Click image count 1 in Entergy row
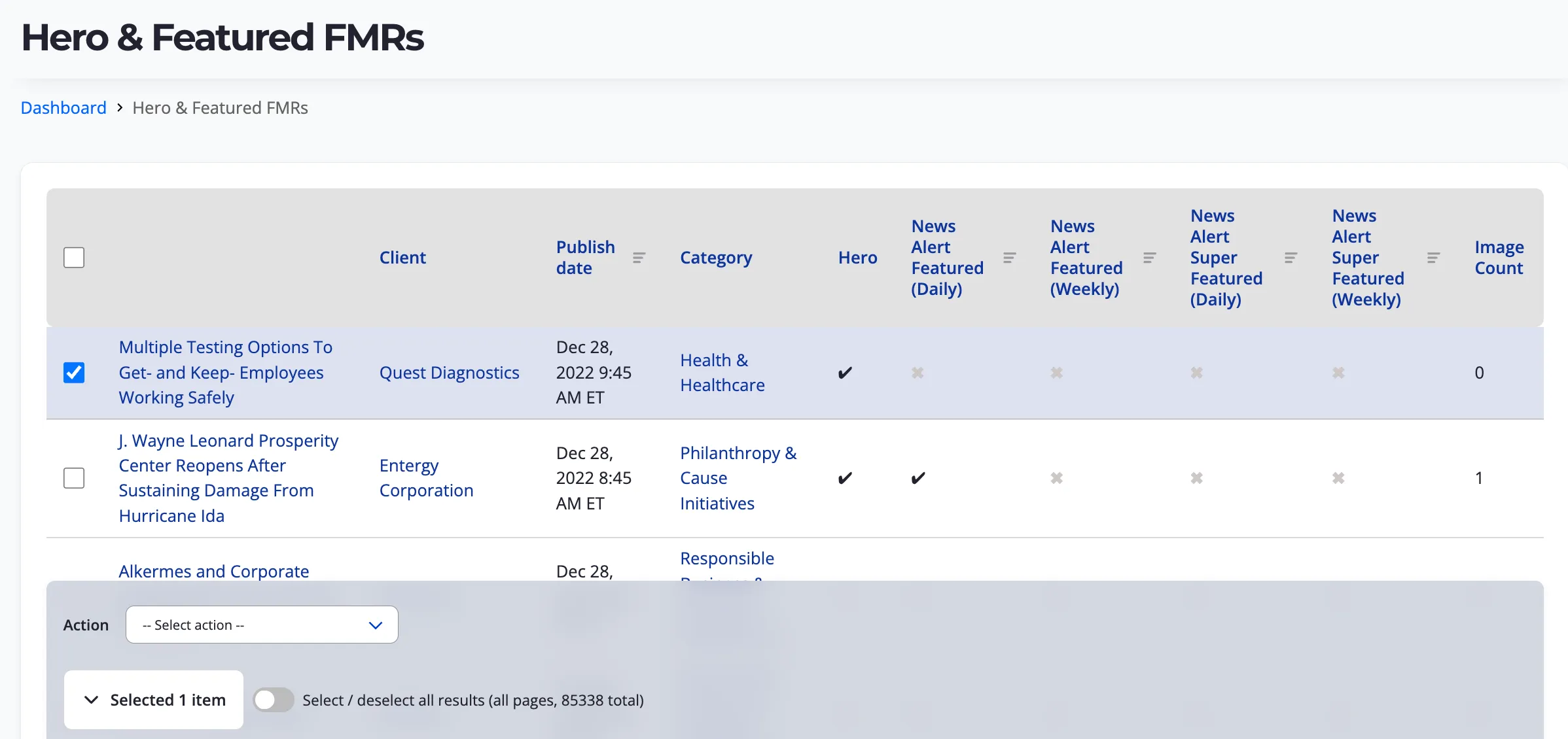The image size is (1568, 739). tap(1479, 478)
